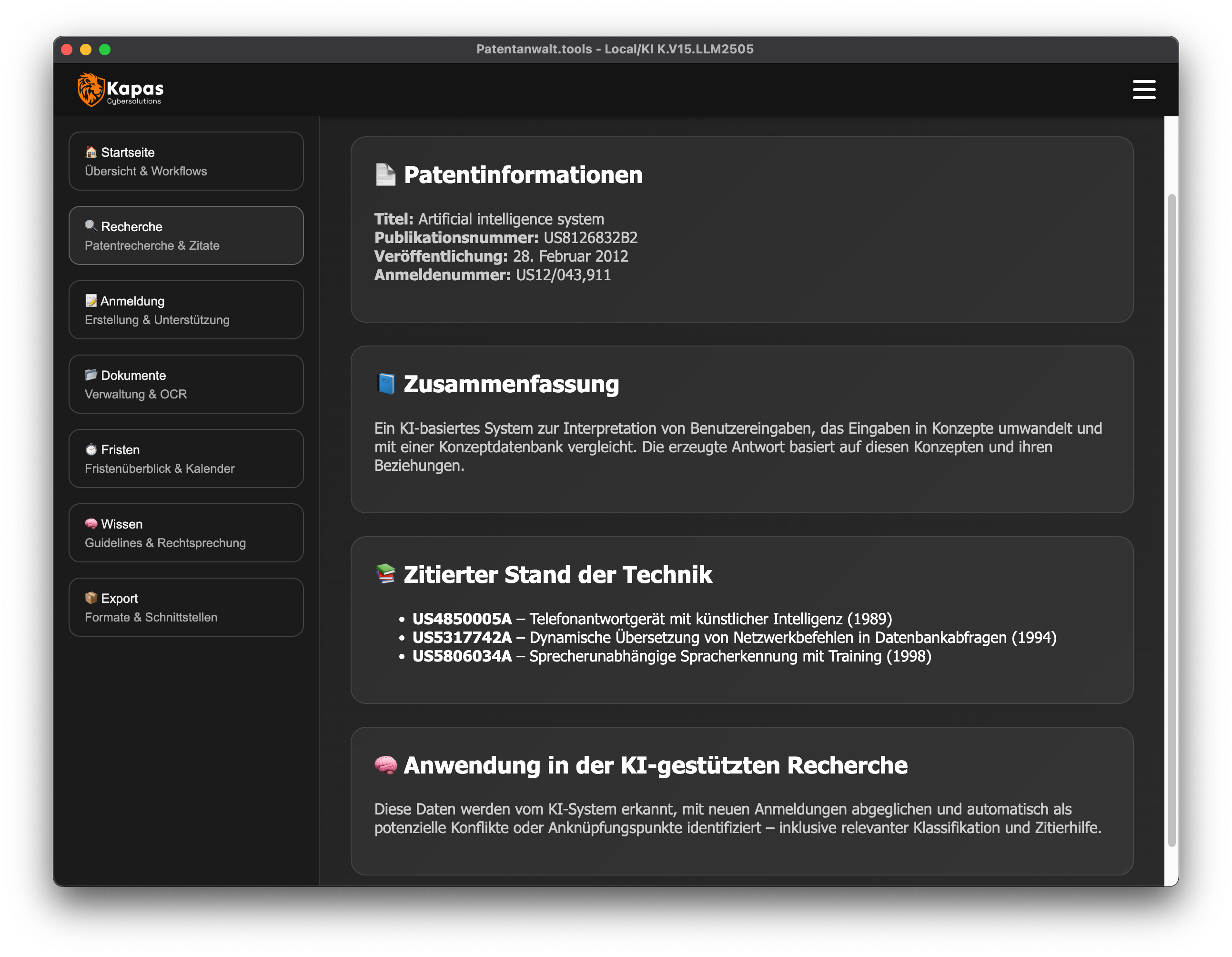The image size is (1232, 957).
Task: Click the books icon beside Zitierter Stand
Action: (386, 574)
